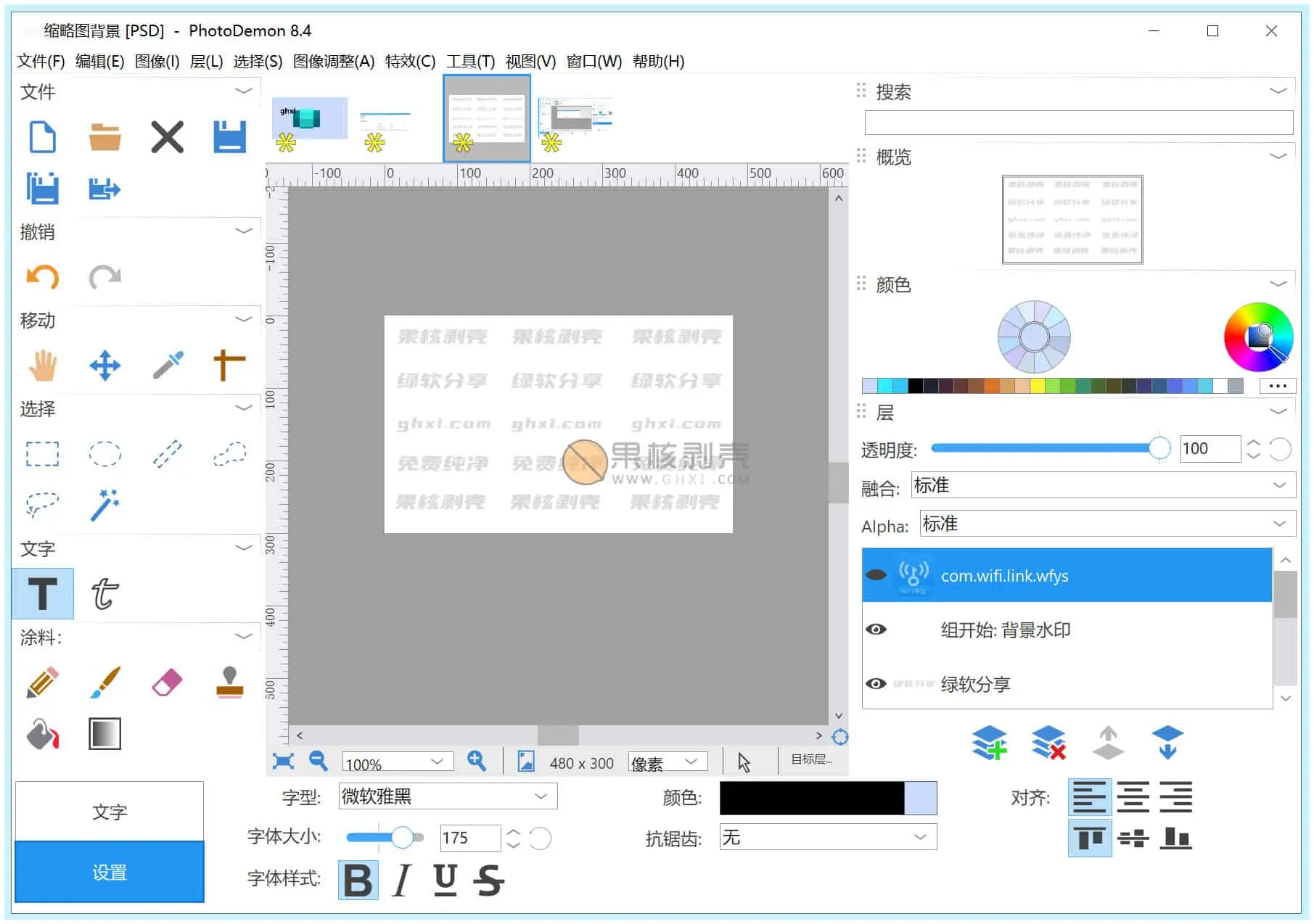Collapse the 选择 tool section
Viewport: 1314px width, 924px height.
[x=244, y=408]
